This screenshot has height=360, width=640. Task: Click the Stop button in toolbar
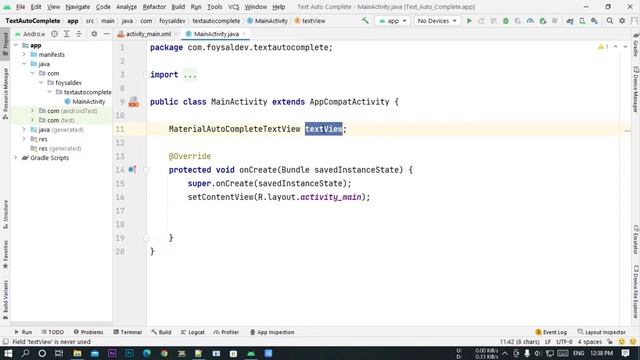pos(555,20)
